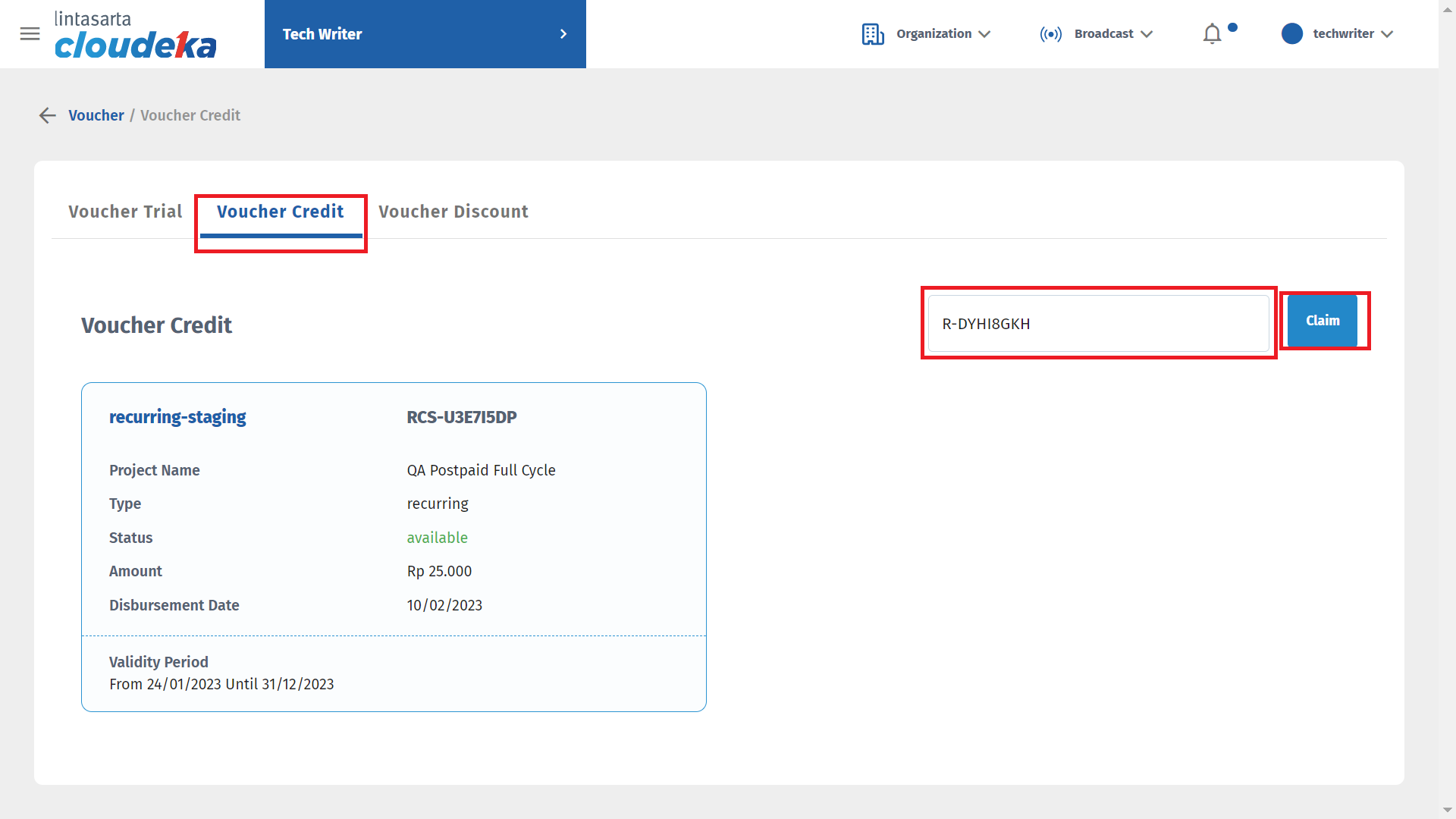
Task: Click the voucher code input field
Action: pyautogui.click(x=1097, y=324)
